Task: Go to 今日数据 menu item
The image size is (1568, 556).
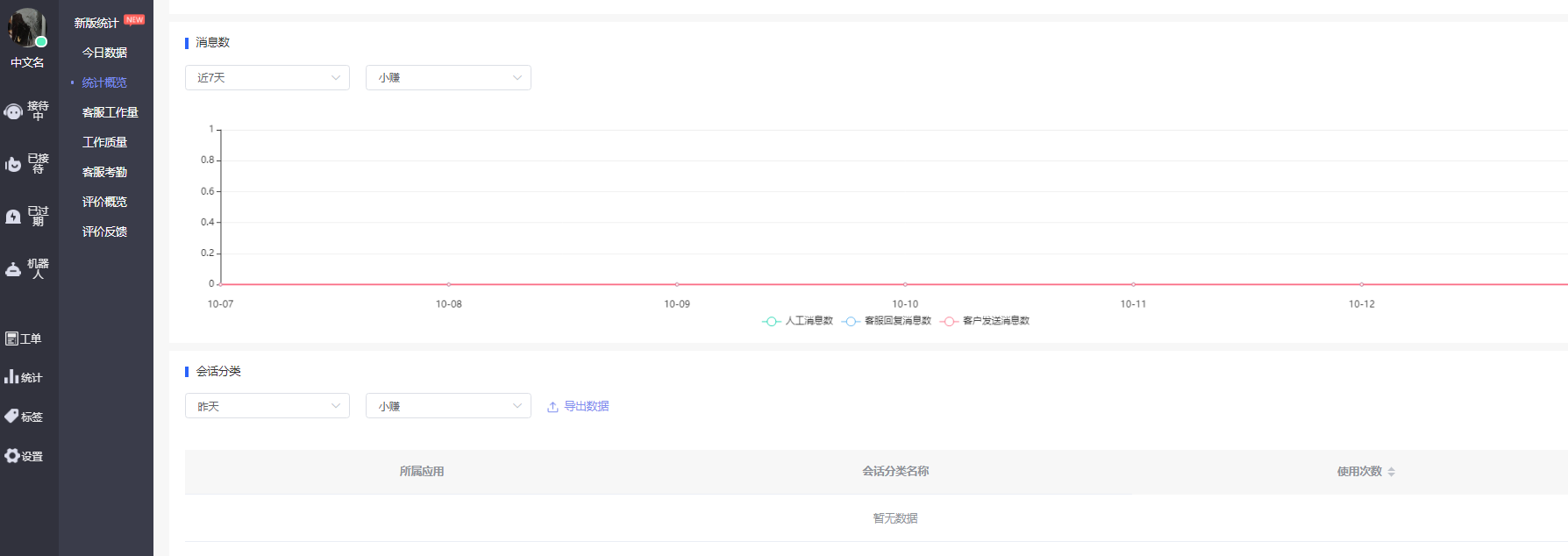Action: 104,53
